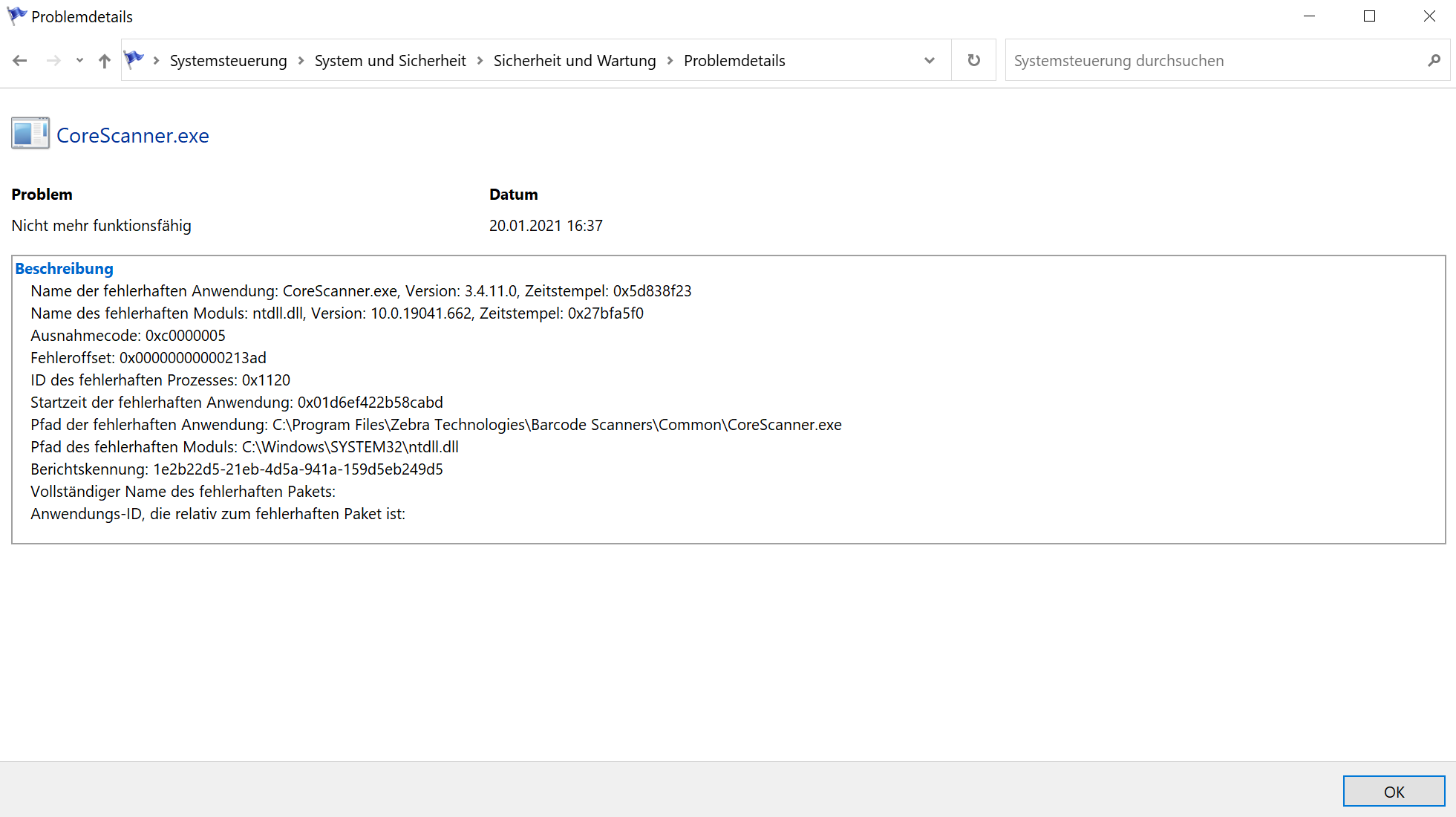Go to Sicherheit und Wartung breadcrumb
The image size is (1456, 817).
point(575,61)
